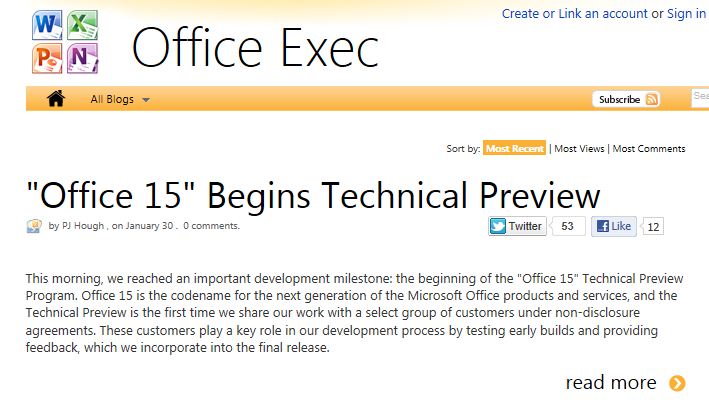Sort posts by Most Recent

515,148
